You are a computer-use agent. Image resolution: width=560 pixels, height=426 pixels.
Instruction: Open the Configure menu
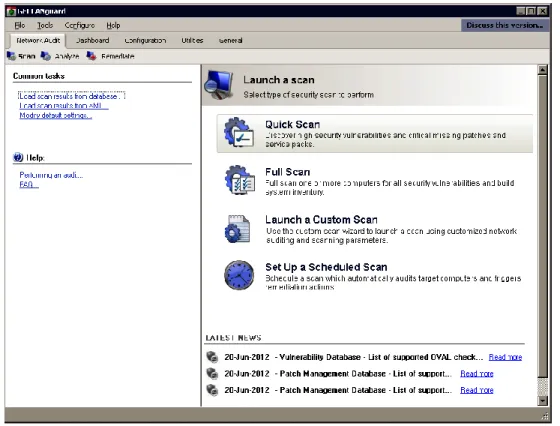pyautogui.click(x=80, y=25)
